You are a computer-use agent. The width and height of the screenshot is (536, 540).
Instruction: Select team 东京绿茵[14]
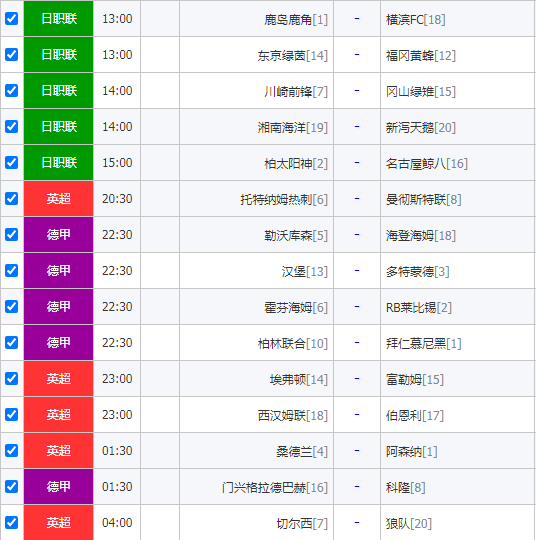pyautogui.click(x=293, y=56)
